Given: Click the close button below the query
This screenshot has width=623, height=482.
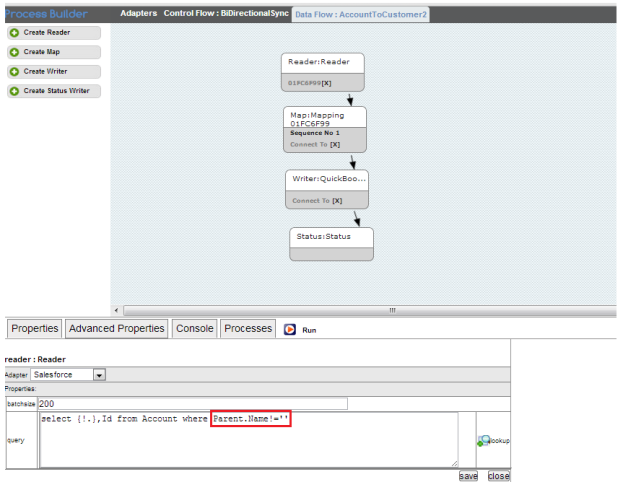Looking at the screenshot, I should (498, 476).
